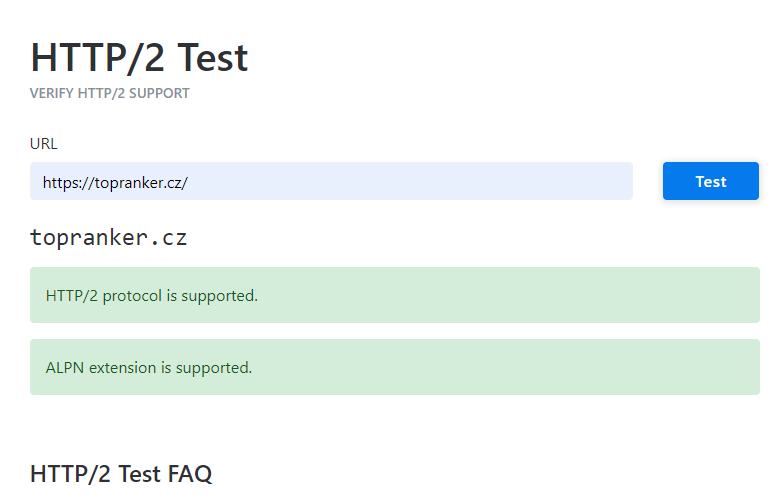The width and height of the screenshot is (784, 499).
Task: Click the word "ALPN" in the second alert
Action: (64, 368)
